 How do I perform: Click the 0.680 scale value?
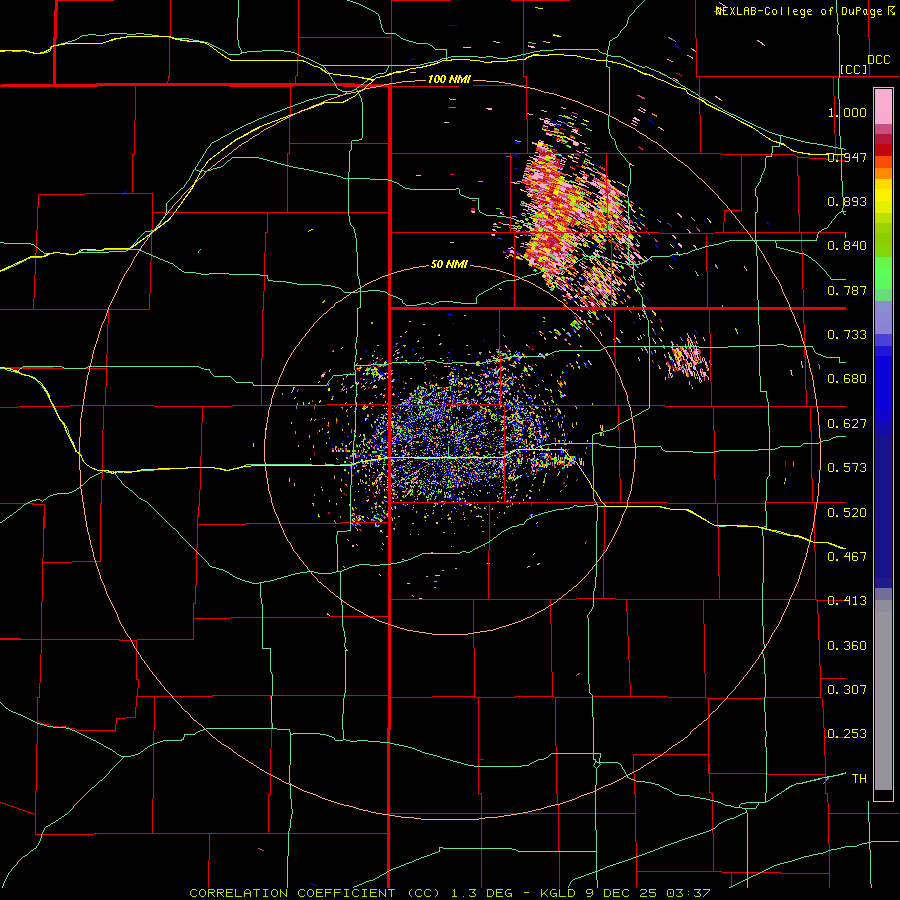(x=847, y=379)
